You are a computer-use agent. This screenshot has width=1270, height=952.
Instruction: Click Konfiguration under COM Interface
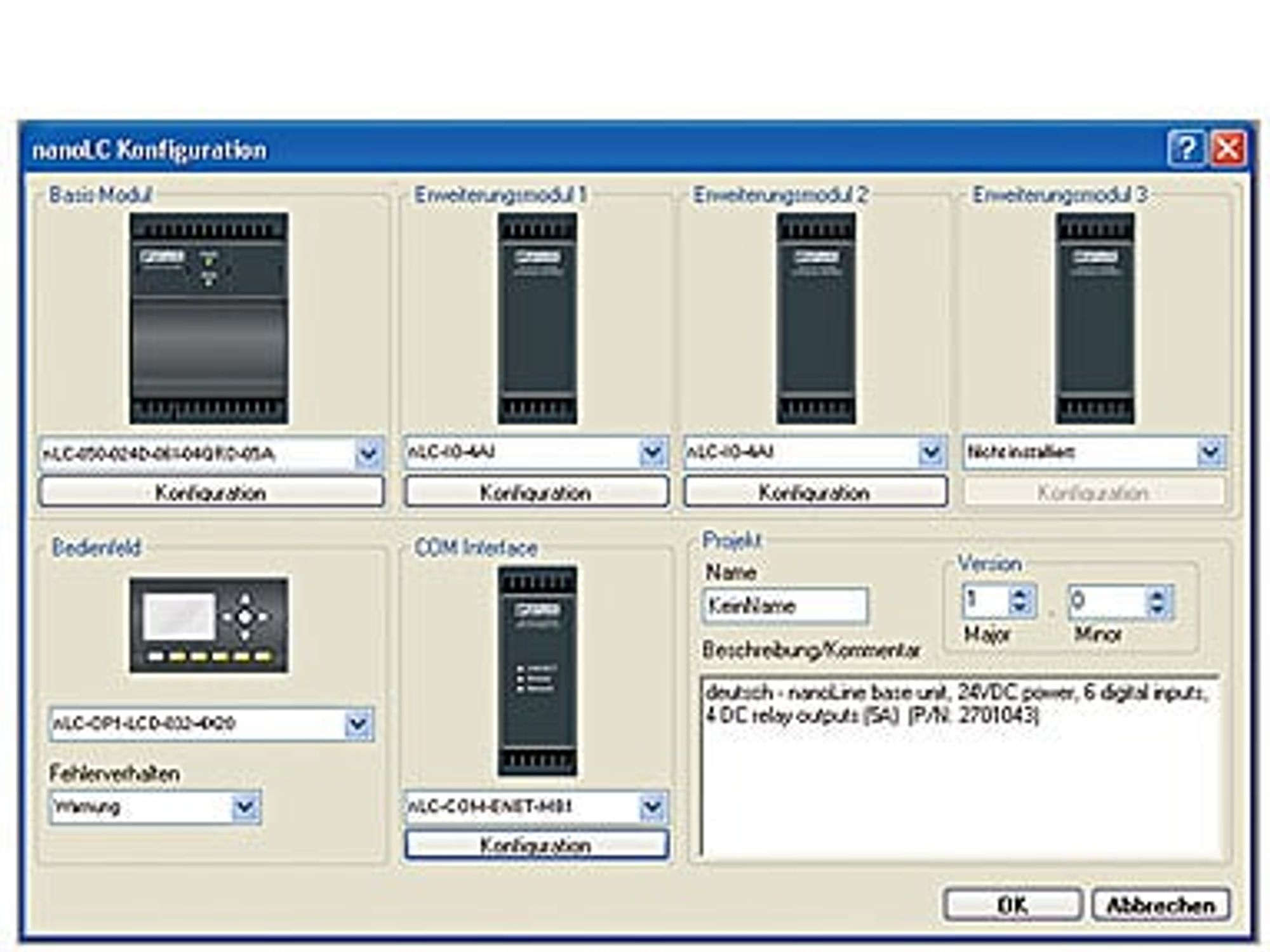tap(537, 845)
